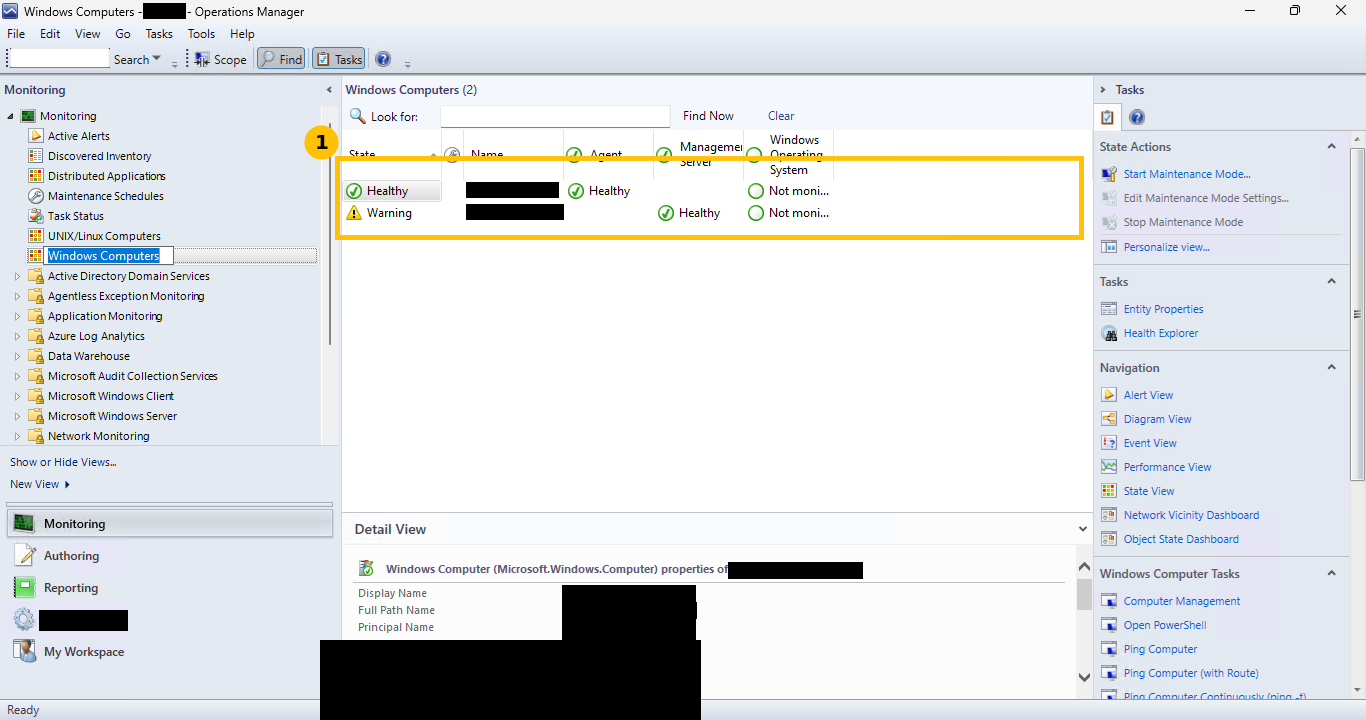The width and height of the screenshot is (1366, 720).
Task: Click the help tab icon in Tasks pane
Action: pyautogui.click(x=1137, y=117)
